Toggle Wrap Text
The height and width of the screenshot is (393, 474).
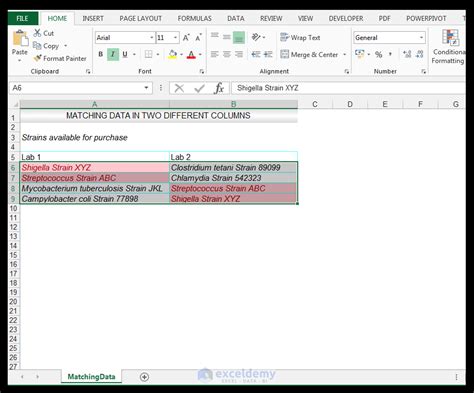coord(300,38)
